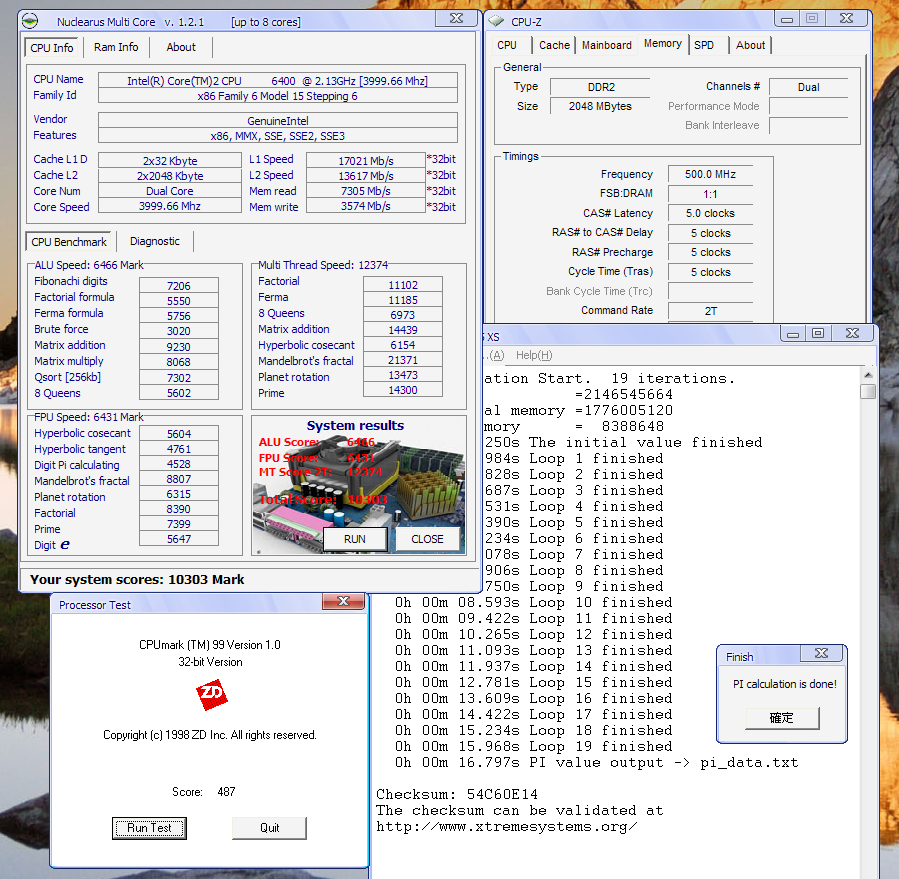Click the Your system scores status text

coord(137,580)
